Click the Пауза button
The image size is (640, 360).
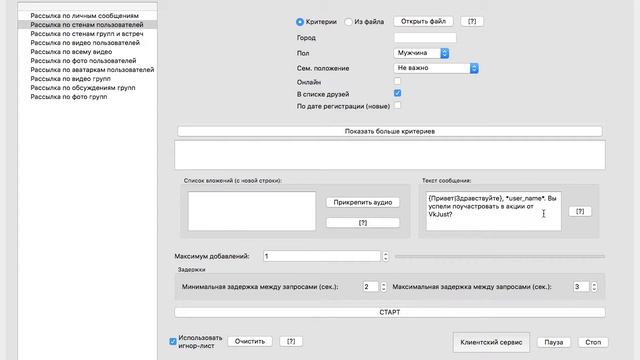[553, 342]
